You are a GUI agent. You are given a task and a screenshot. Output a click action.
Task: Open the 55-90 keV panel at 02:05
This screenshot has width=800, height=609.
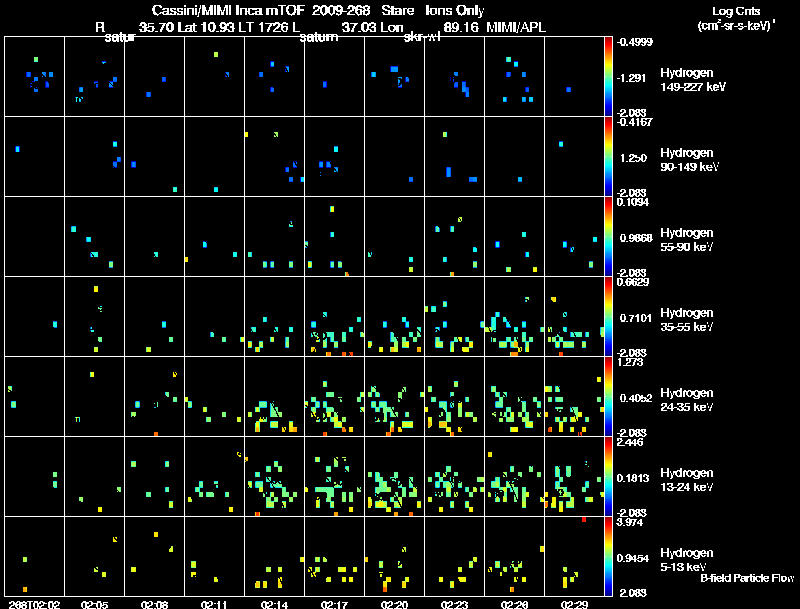click(x=94, y=237)
